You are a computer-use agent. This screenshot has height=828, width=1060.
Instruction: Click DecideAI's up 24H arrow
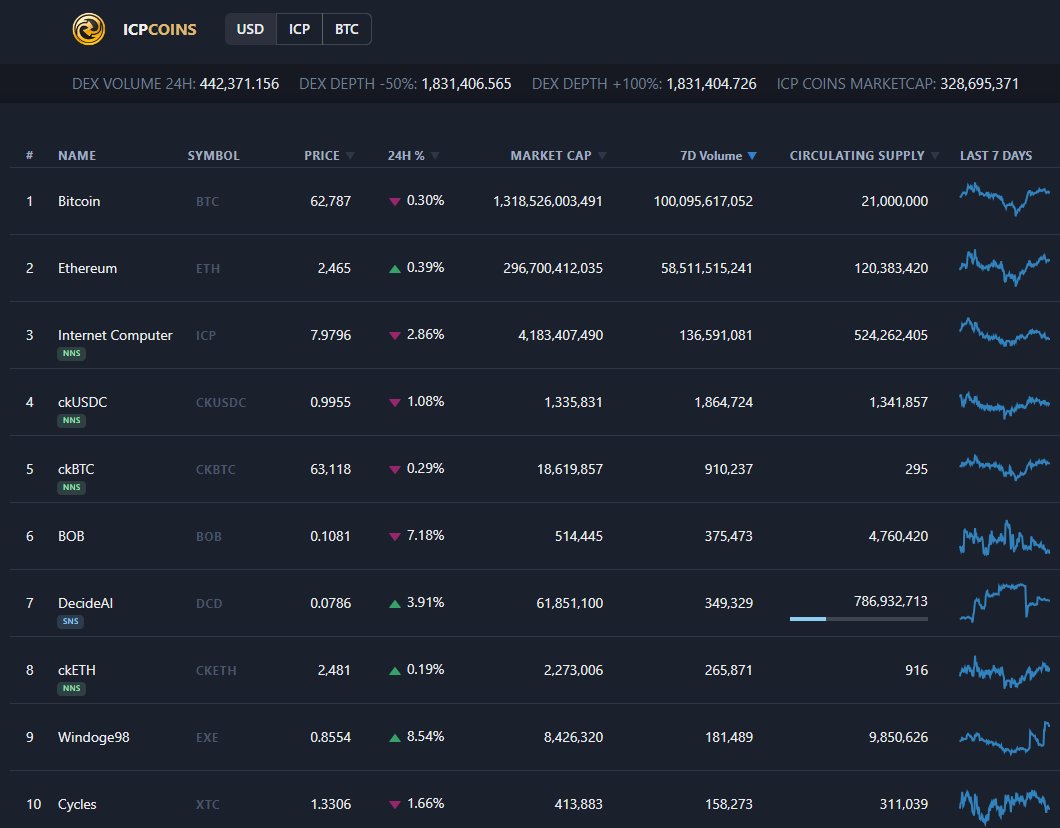[395, 604]
